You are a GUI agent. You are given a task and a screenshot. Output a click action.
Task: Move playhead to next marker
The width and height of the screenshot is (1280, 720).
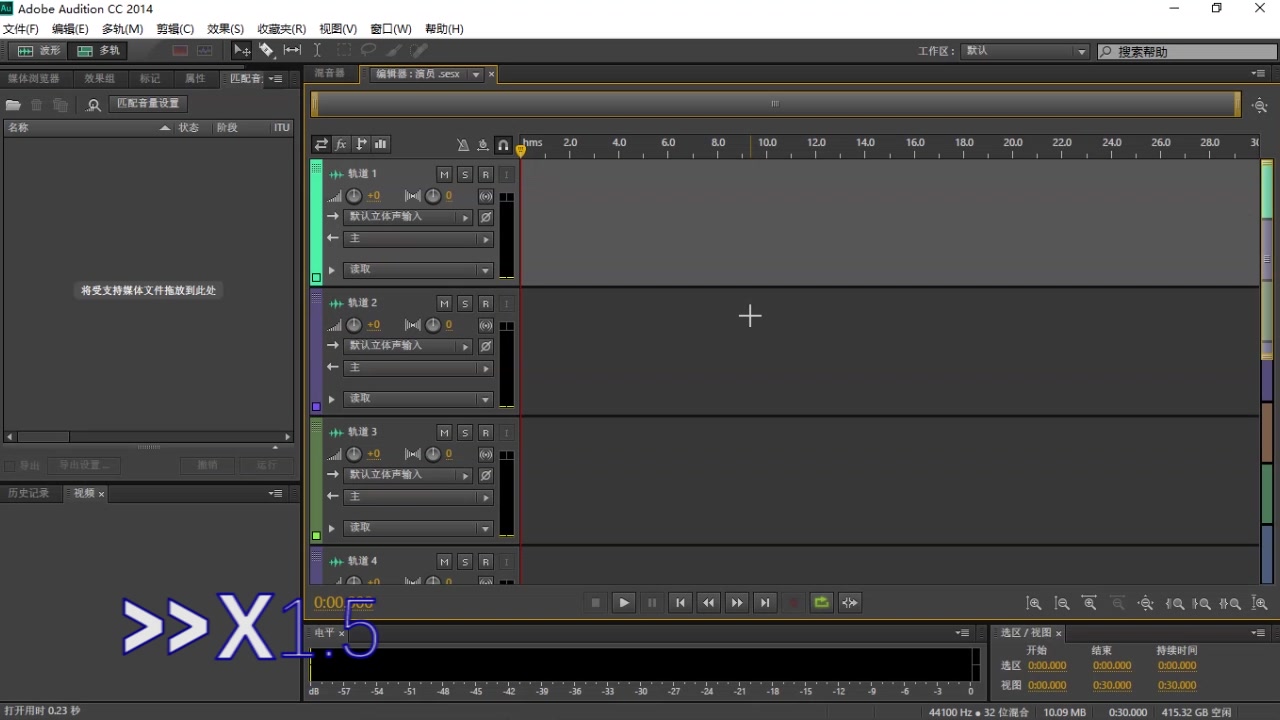coord(765,602)
